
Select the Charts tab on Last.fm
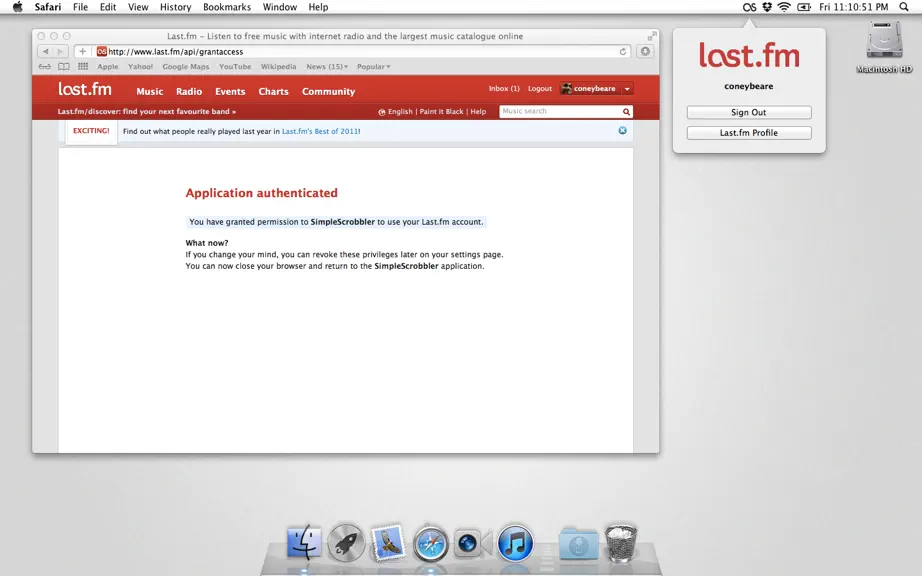tap(273, 92)
